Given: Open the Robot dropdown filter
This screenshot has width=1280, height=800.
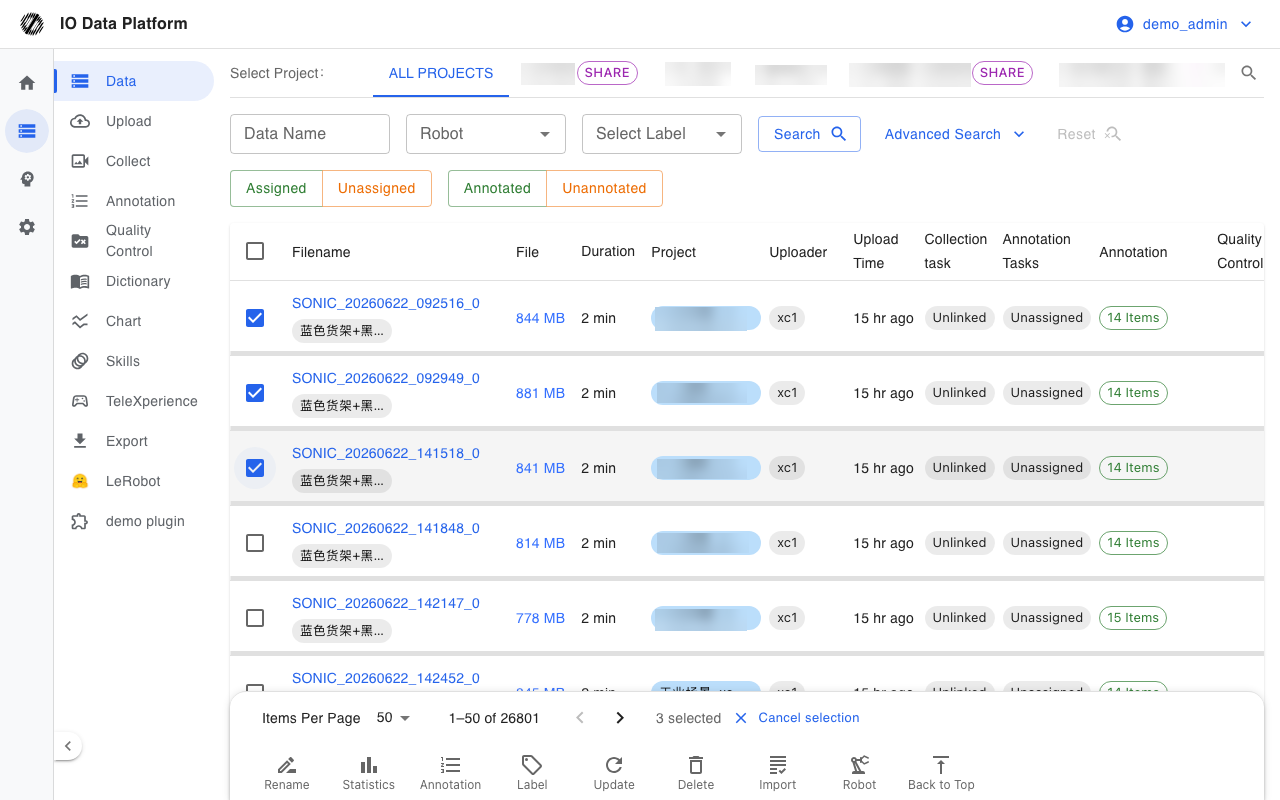Looking at the screenshot, I should (486, 134).
